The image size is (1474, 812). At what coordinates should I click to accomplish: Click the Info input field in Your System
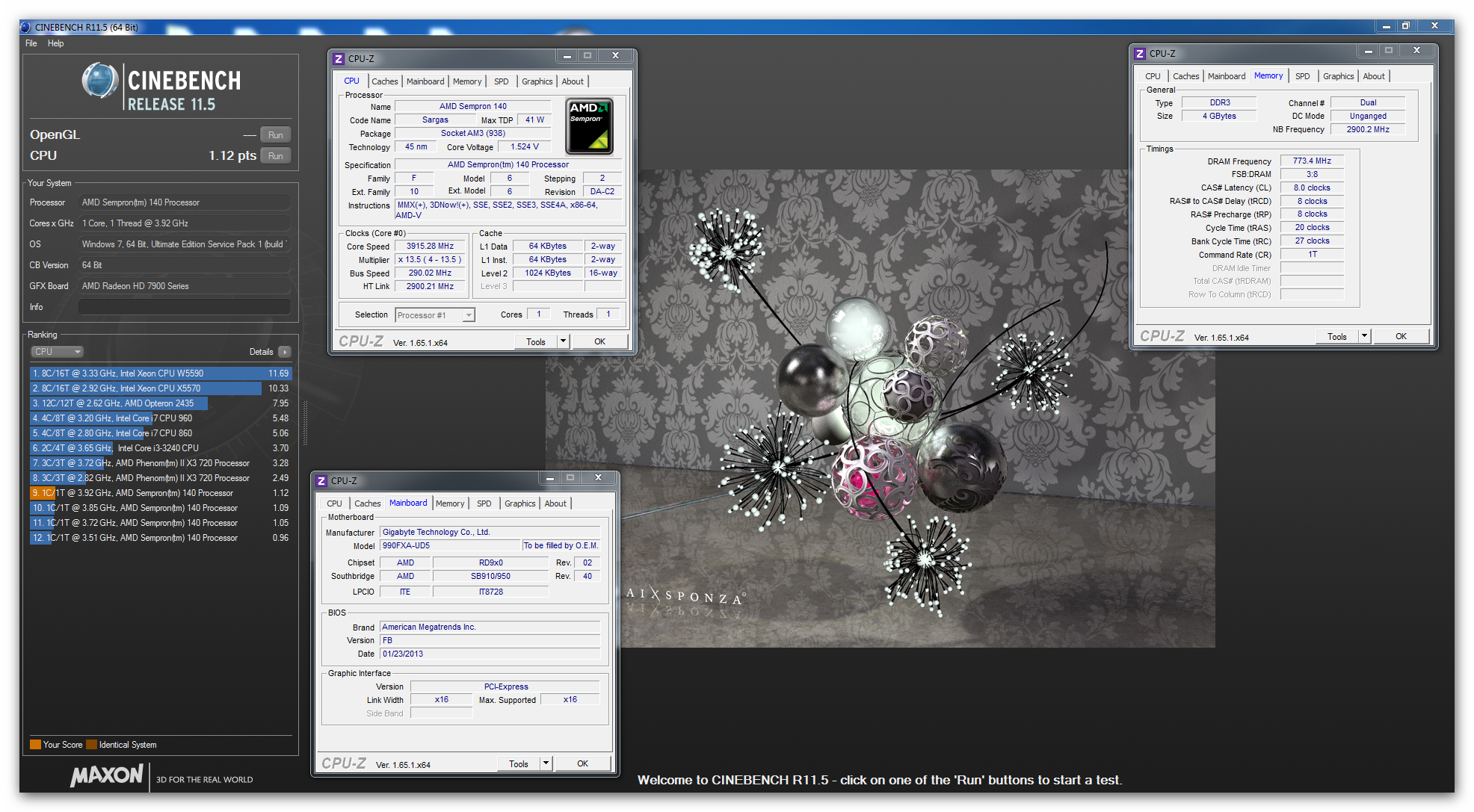tap(184, 307)
